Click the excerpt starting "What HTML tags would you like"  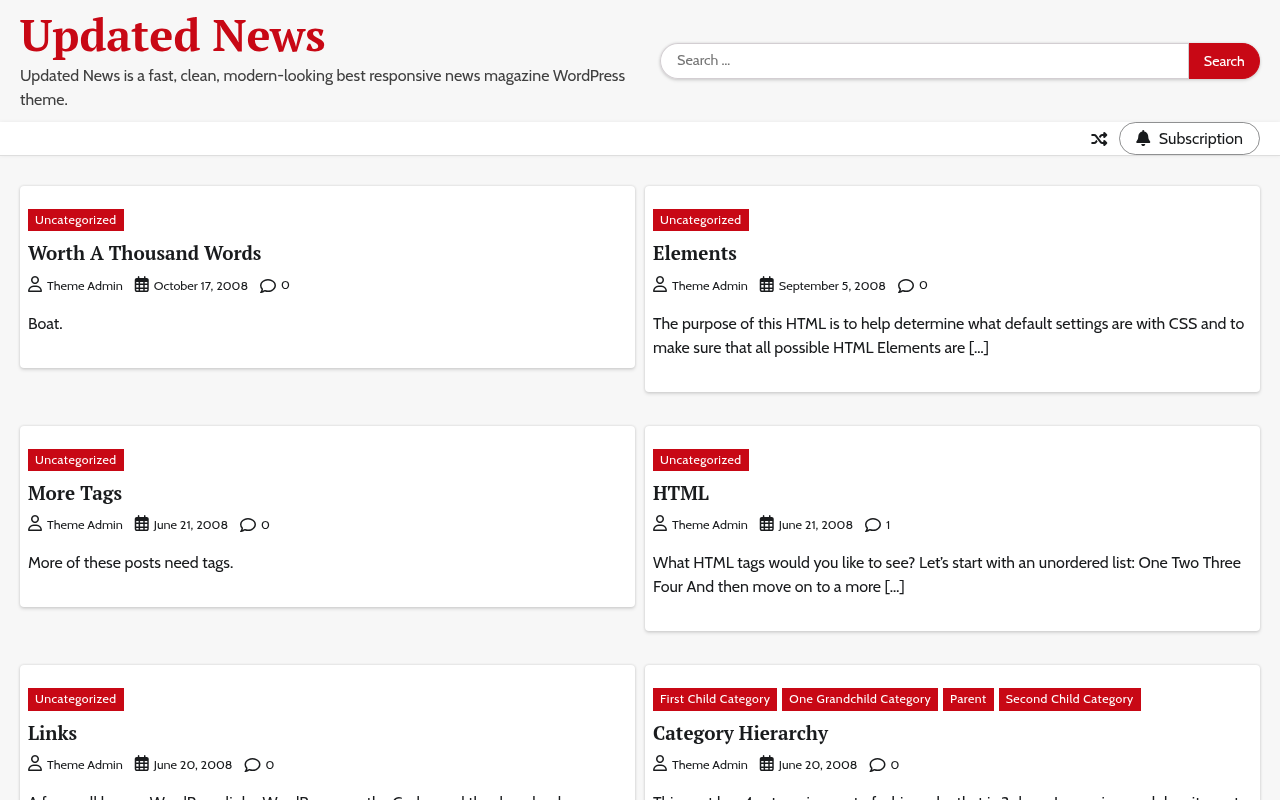947,575
